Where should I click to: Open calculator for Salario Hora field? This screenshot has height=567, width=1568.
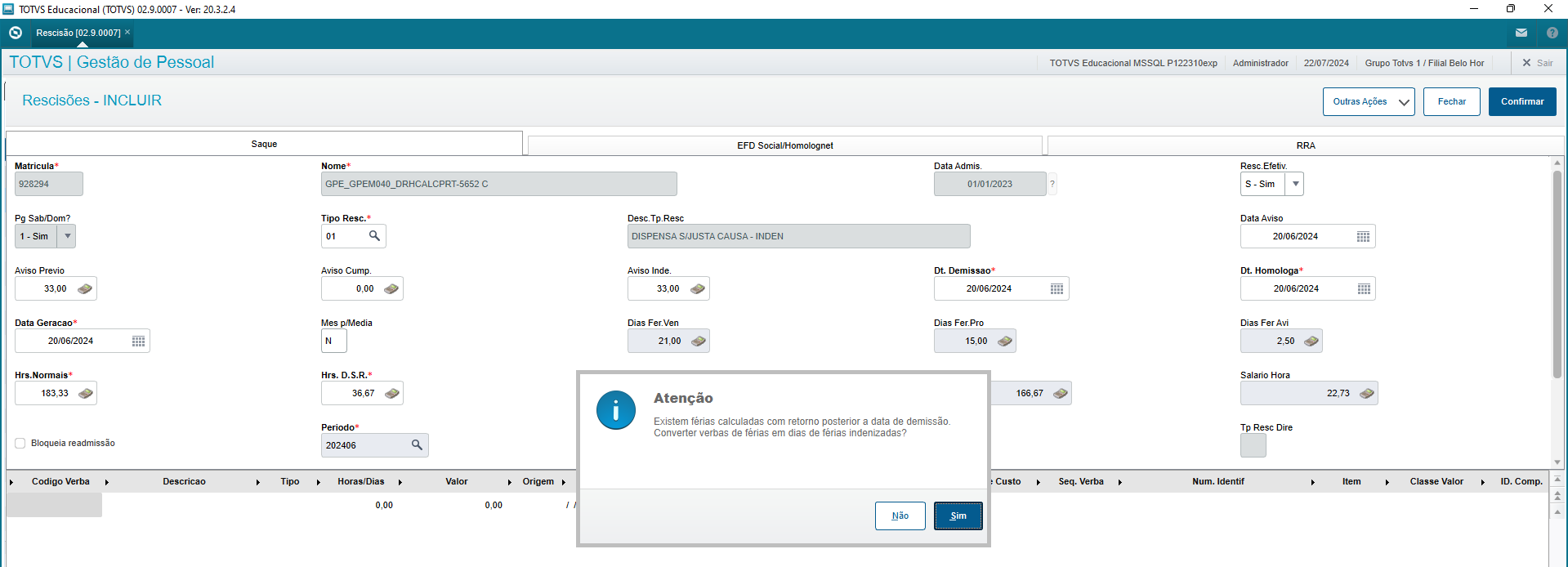tap(1367, 393)
